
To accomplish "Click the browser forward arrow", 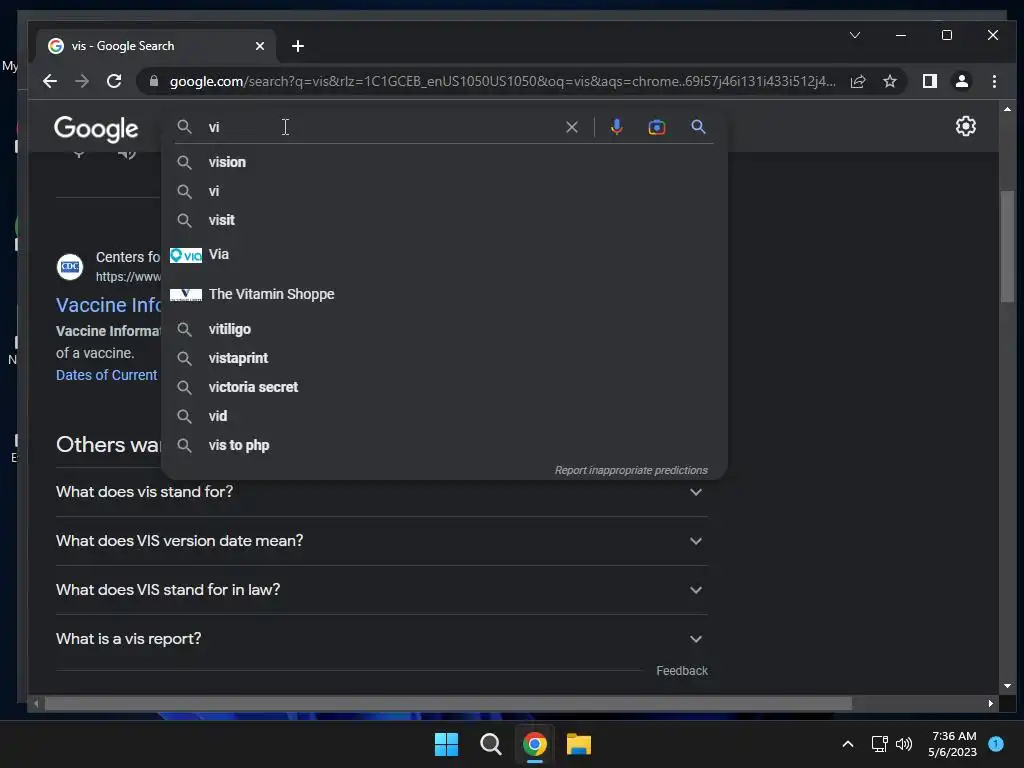I will pyautogui.click(x=82, y=82).
